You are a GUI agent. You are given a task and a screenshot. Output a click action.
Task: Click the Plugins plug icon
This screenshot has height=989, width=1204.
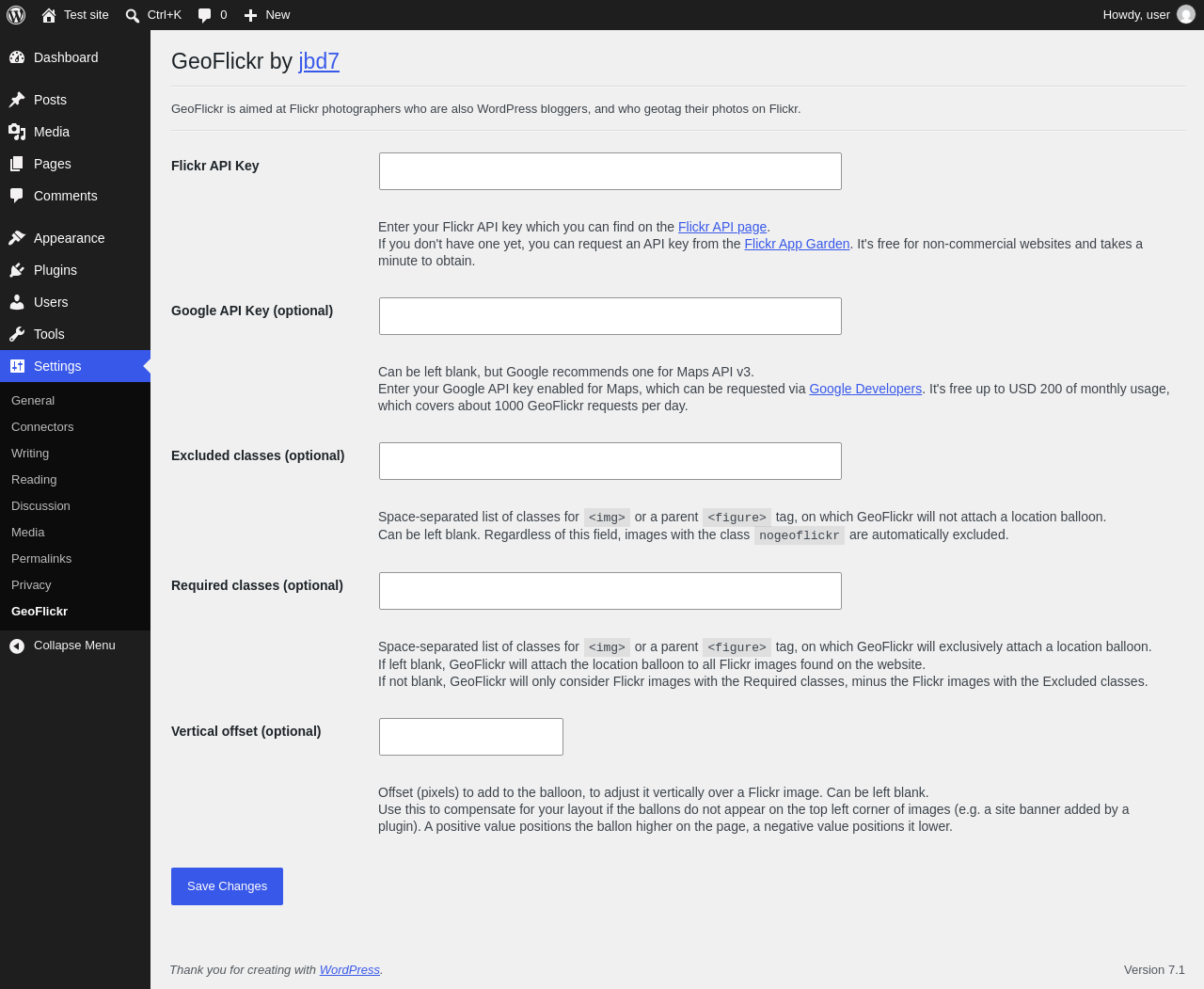pyautogui.click(x=17, y=270)
